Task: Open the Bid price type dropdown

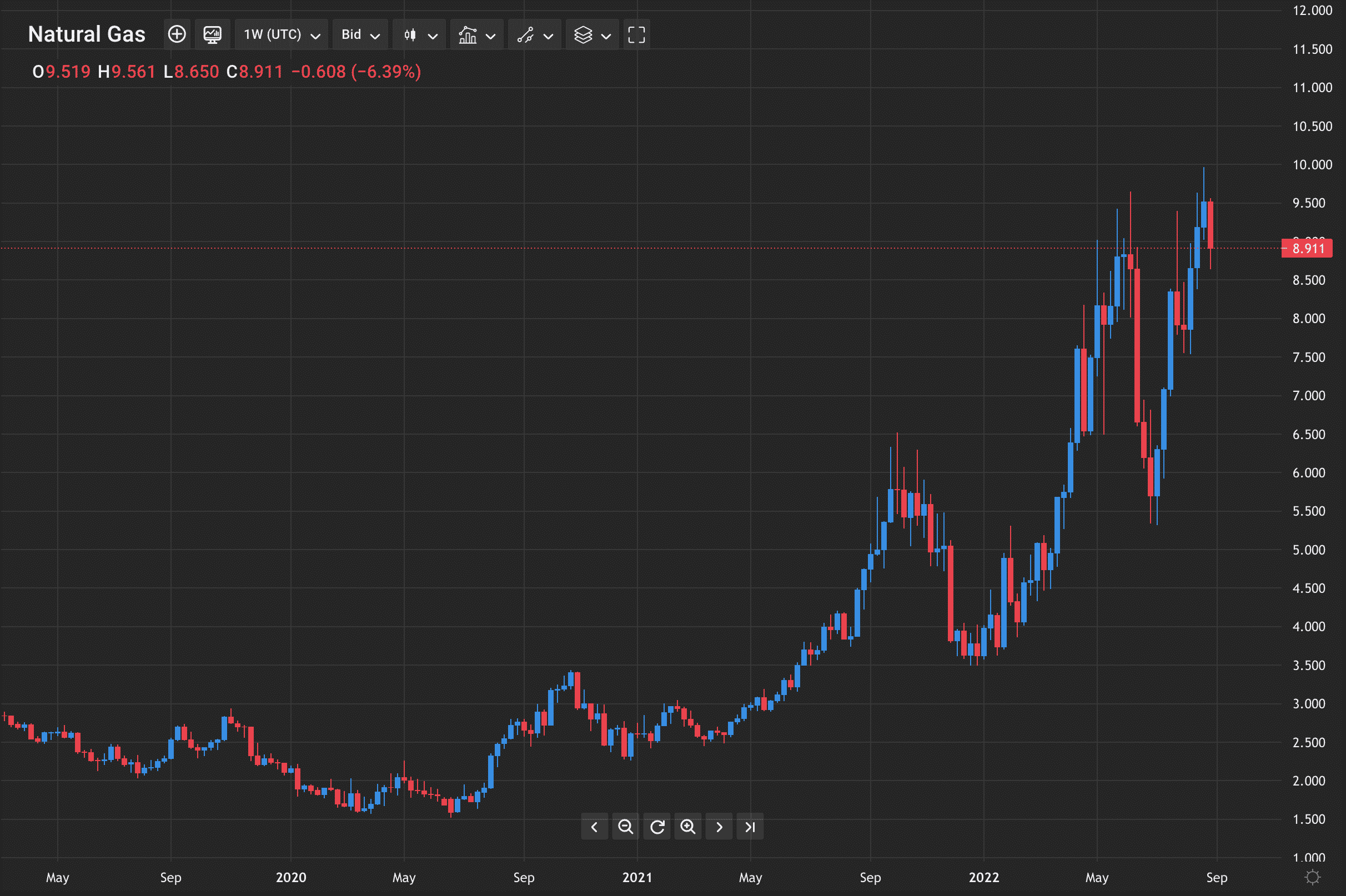Action: click(360, 34)
